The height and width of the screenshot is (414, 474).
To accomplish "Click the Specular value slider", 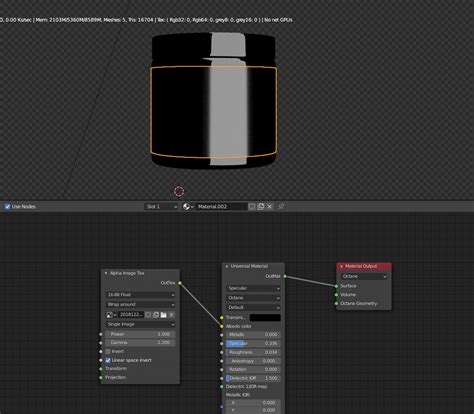I will pos(253,343).
